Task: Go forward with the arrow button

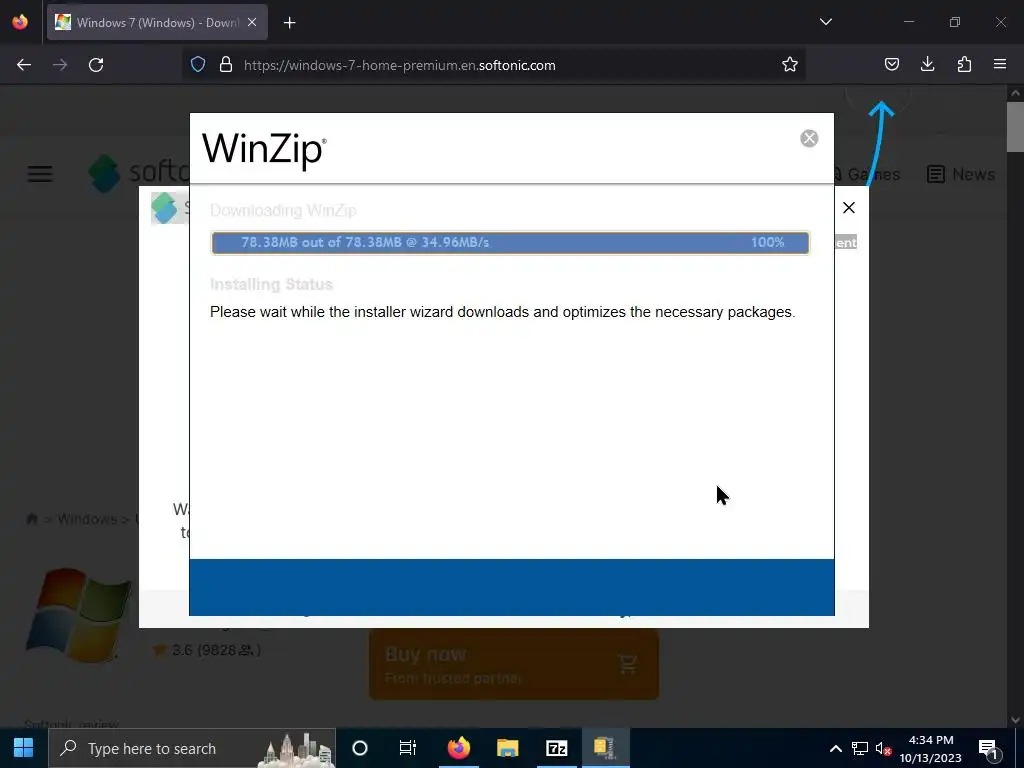Action: pyautogui.click(x=60, y=65)
